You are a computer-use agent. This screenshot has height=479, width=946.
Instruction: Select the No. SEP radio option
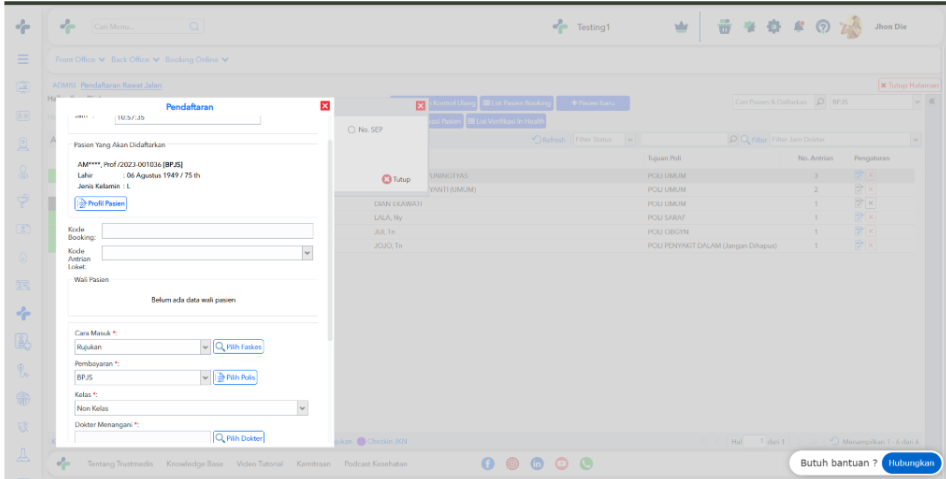pos(352,130)
